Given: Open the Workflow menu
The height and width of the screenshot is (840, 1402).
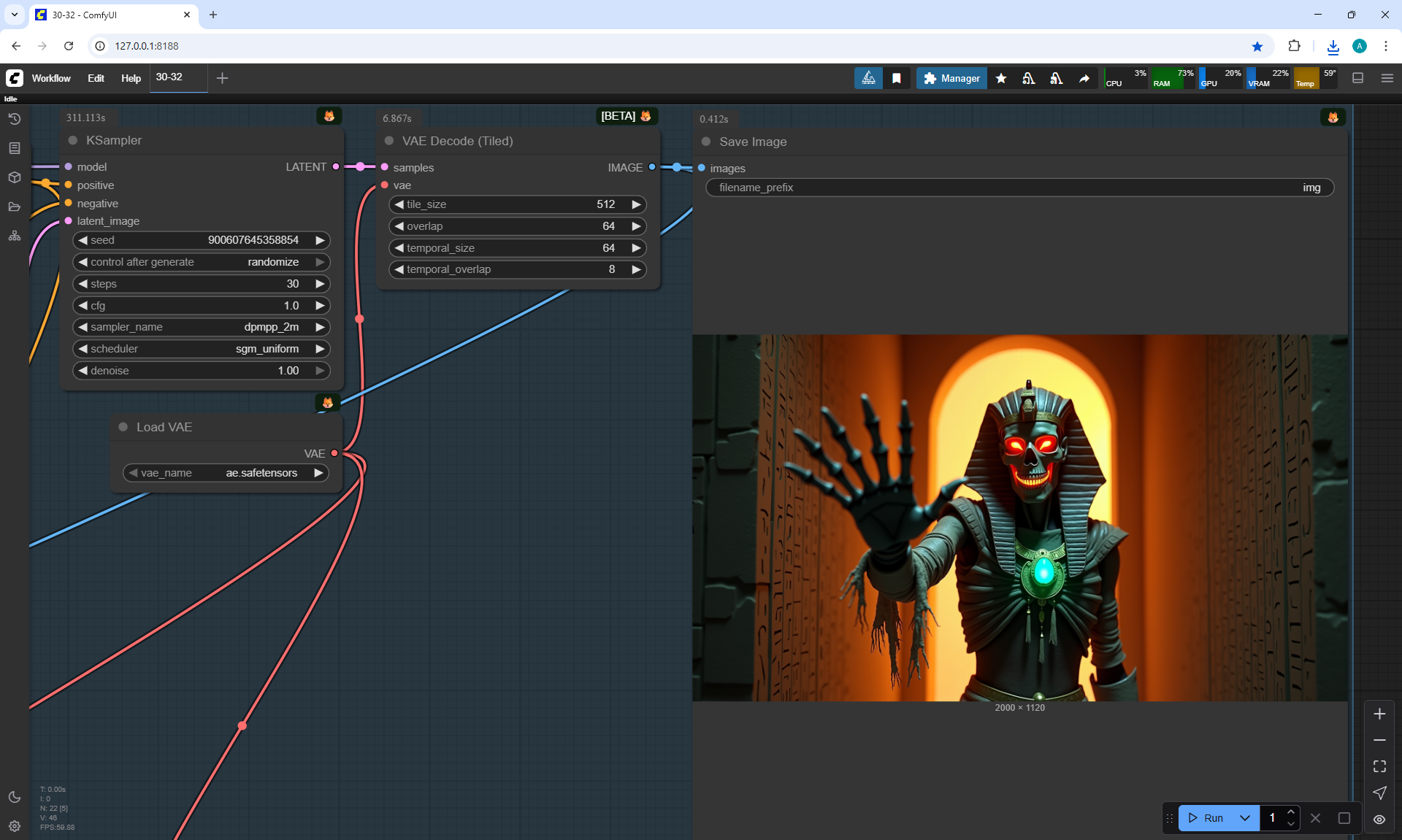Looking at the screenshot, I should pos(51,78).
